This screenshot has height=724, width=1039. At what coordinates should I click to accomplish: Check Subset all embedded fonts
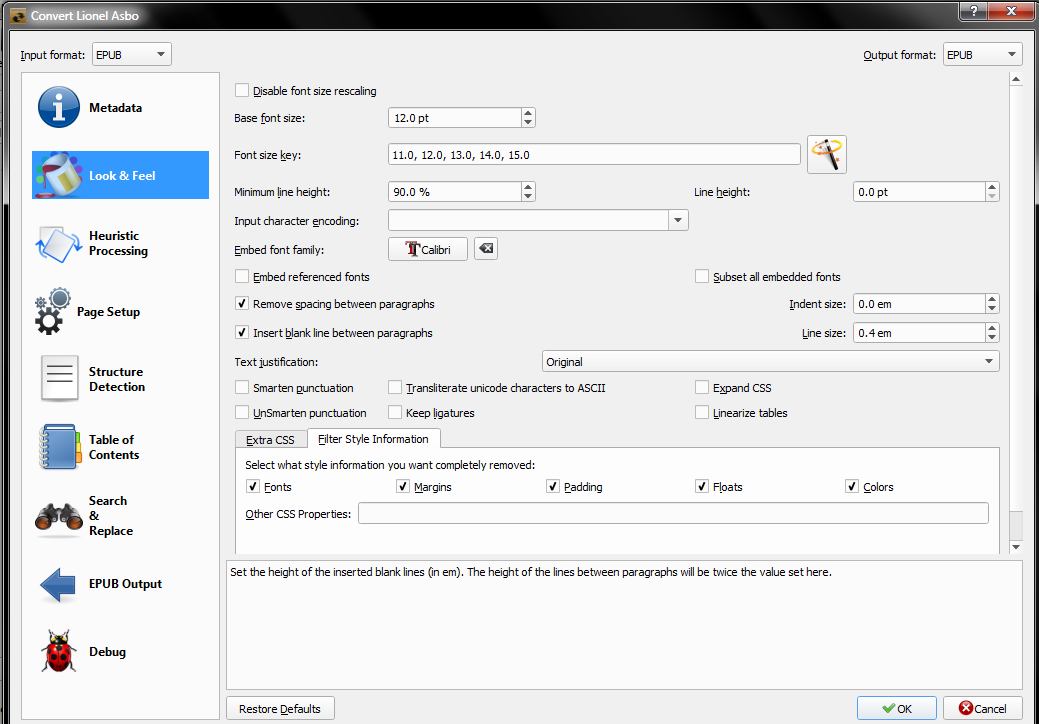pyautogui.click(x=702, y=276)
